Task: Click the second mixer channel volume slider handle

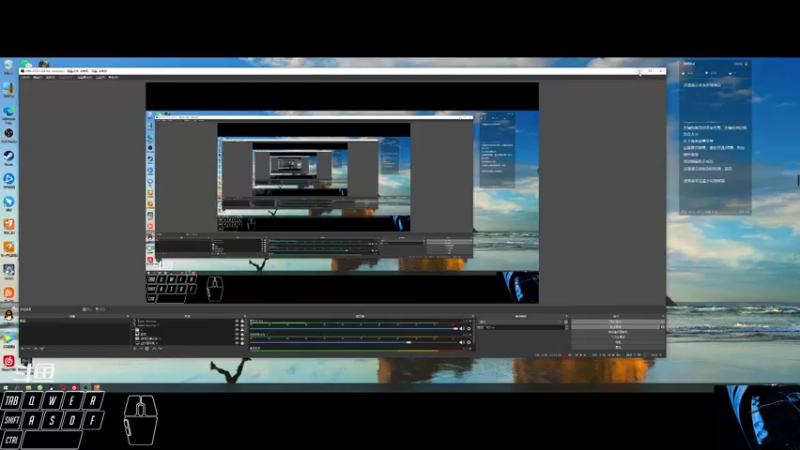Action: tap(409, 342)
